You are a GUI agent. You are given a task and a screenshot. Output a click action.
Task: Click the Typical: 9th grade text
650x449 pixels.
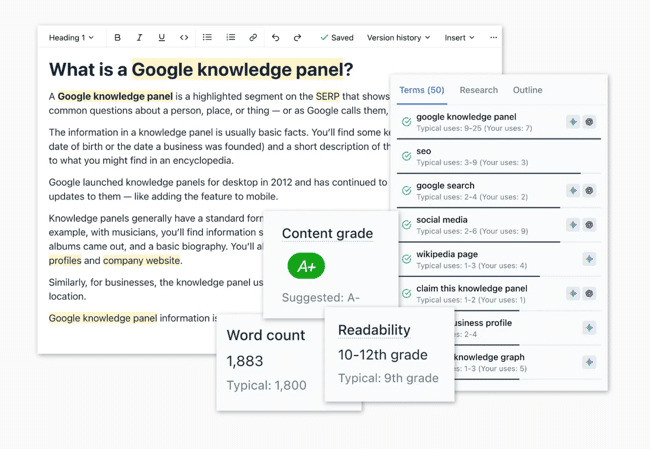[388, 378]
